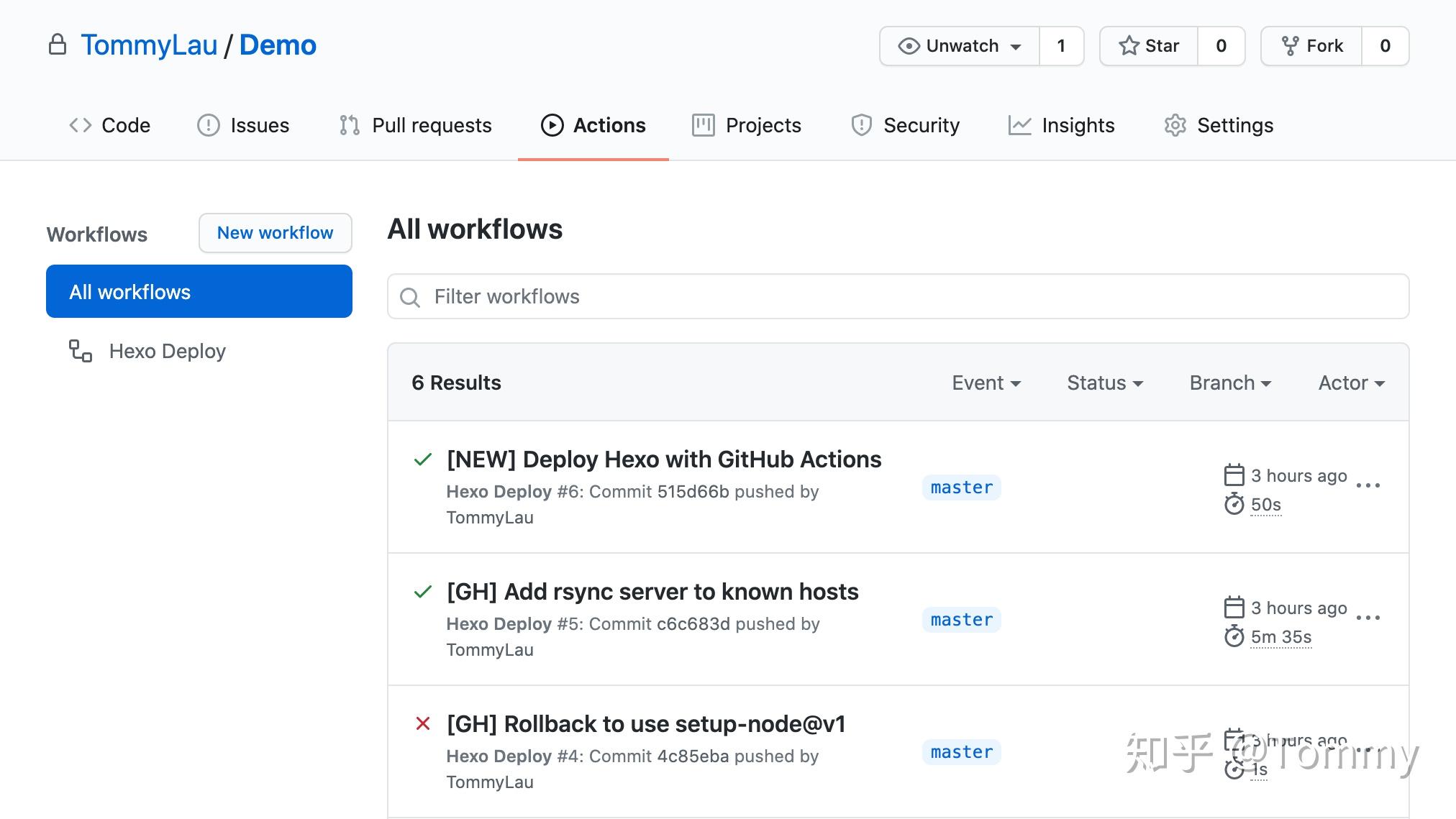Click the Insights graph icon
The height and width of the screenshot is (819, 1456).
[x=1020, y=124]
